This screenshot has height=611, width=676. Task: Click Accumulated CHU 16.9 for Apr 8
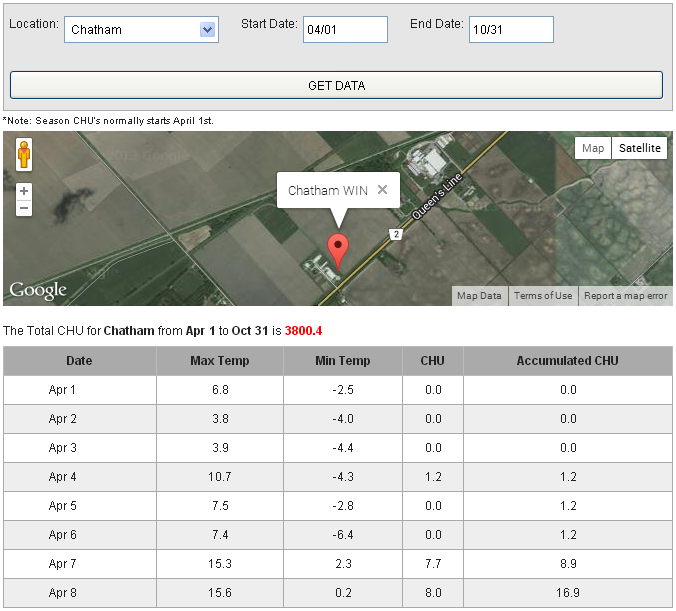[x=568, y=592]
